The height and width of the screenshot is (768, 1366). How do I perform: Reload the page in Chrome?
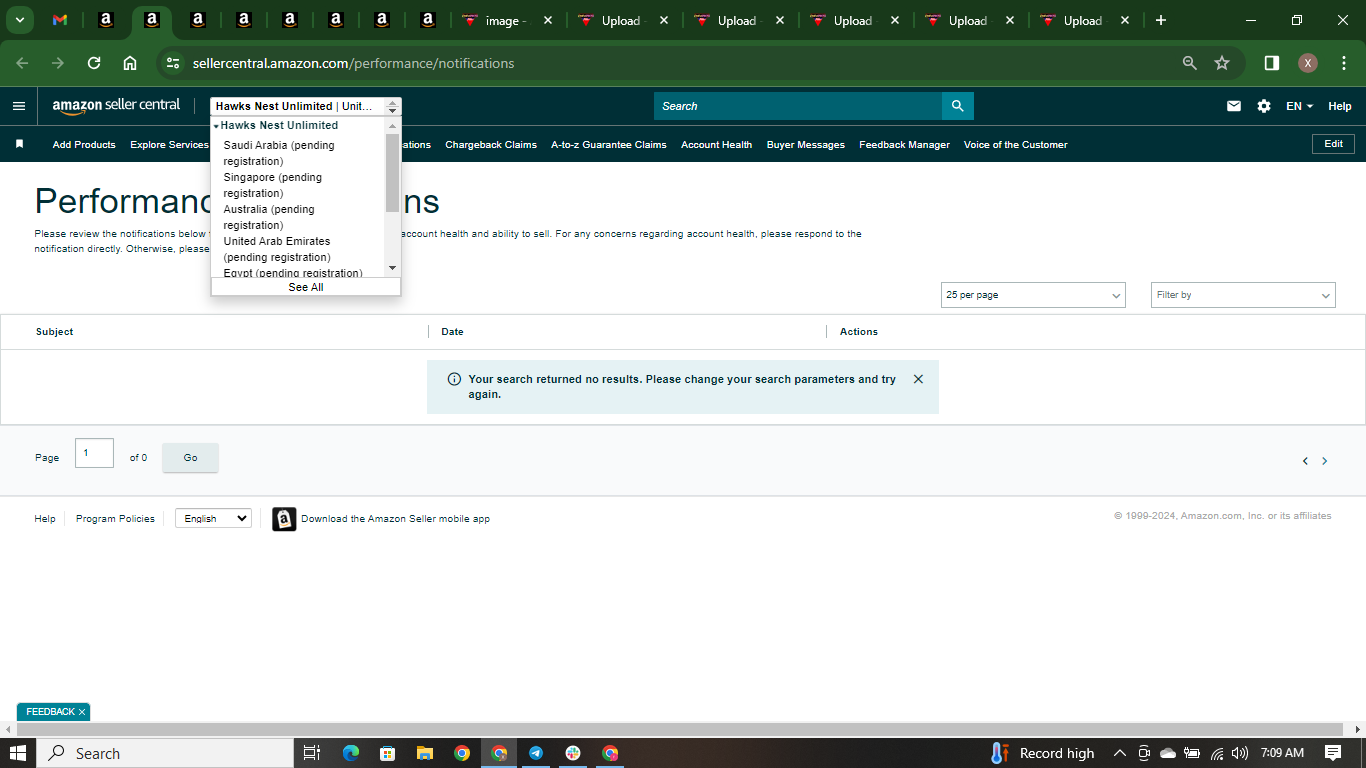pos(94,63)
